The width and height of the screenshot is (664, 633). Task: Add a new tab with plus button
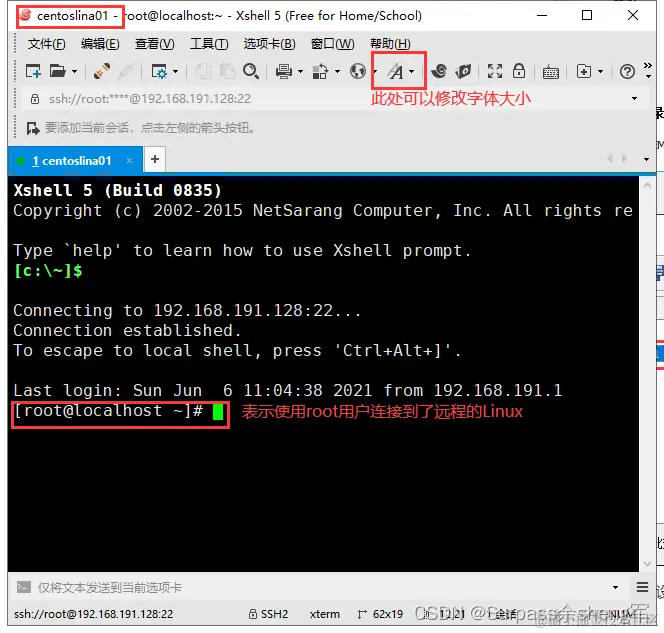155,159
